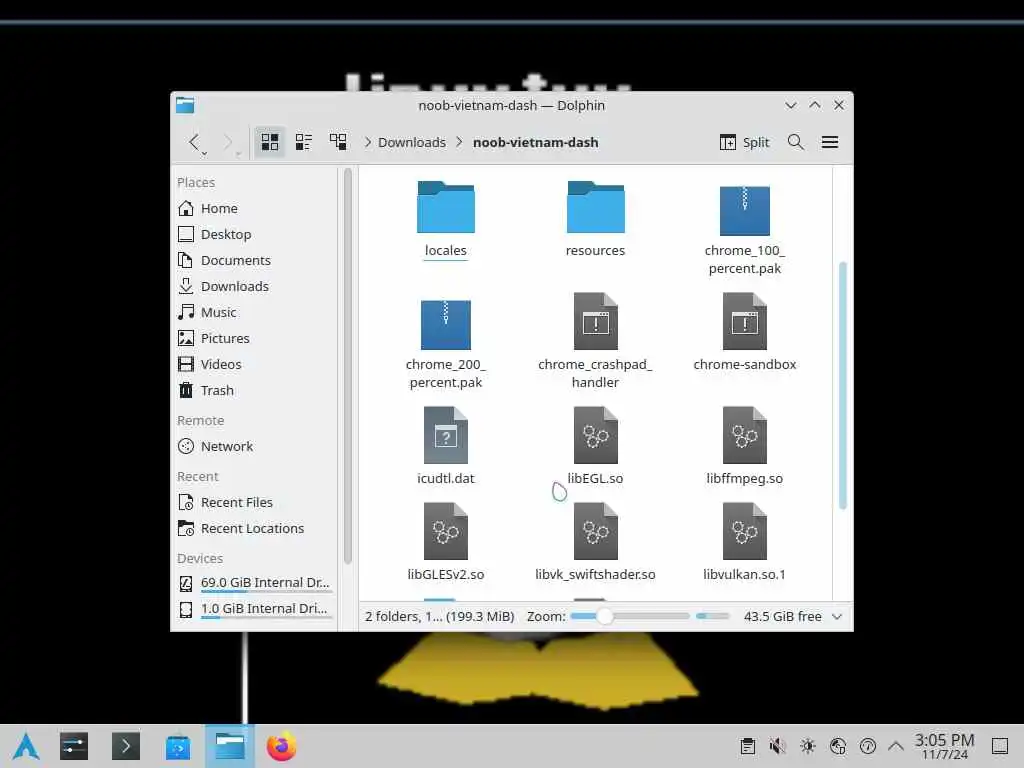The height and width of the screenshot is (768, 1024).
Task: Select libvk_swiftshader.so library icon
Action: click(596, 531)
